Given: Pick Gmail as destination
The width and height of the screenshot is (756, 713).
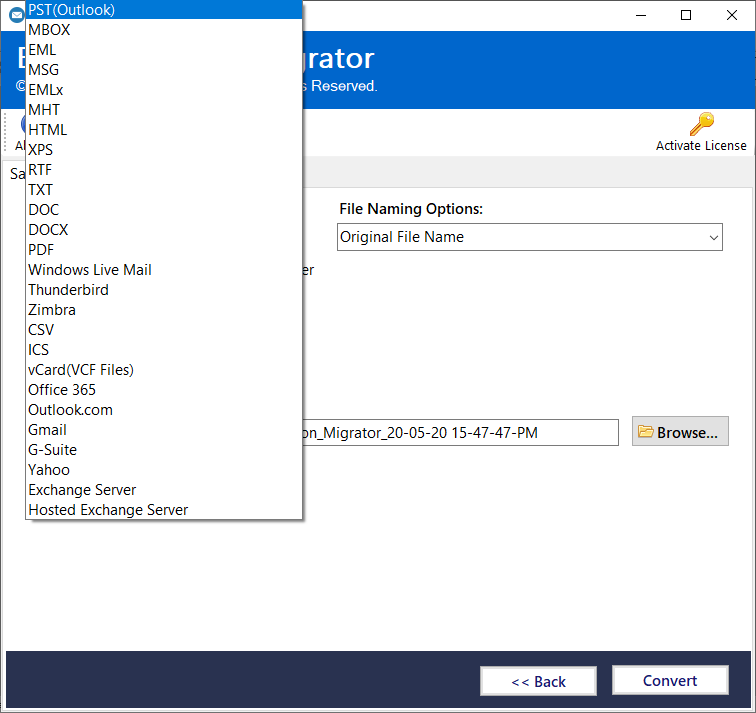Looking at the screenshot, I should (164, 430).
